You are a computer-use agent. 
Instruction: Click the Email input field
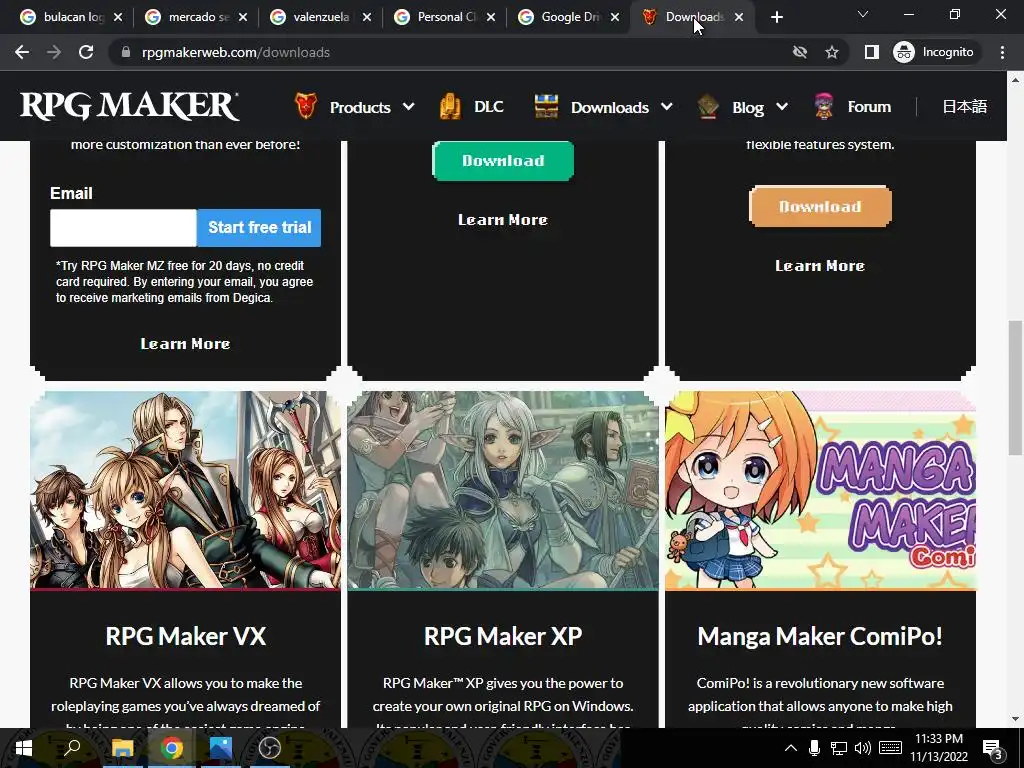point(123,227)
